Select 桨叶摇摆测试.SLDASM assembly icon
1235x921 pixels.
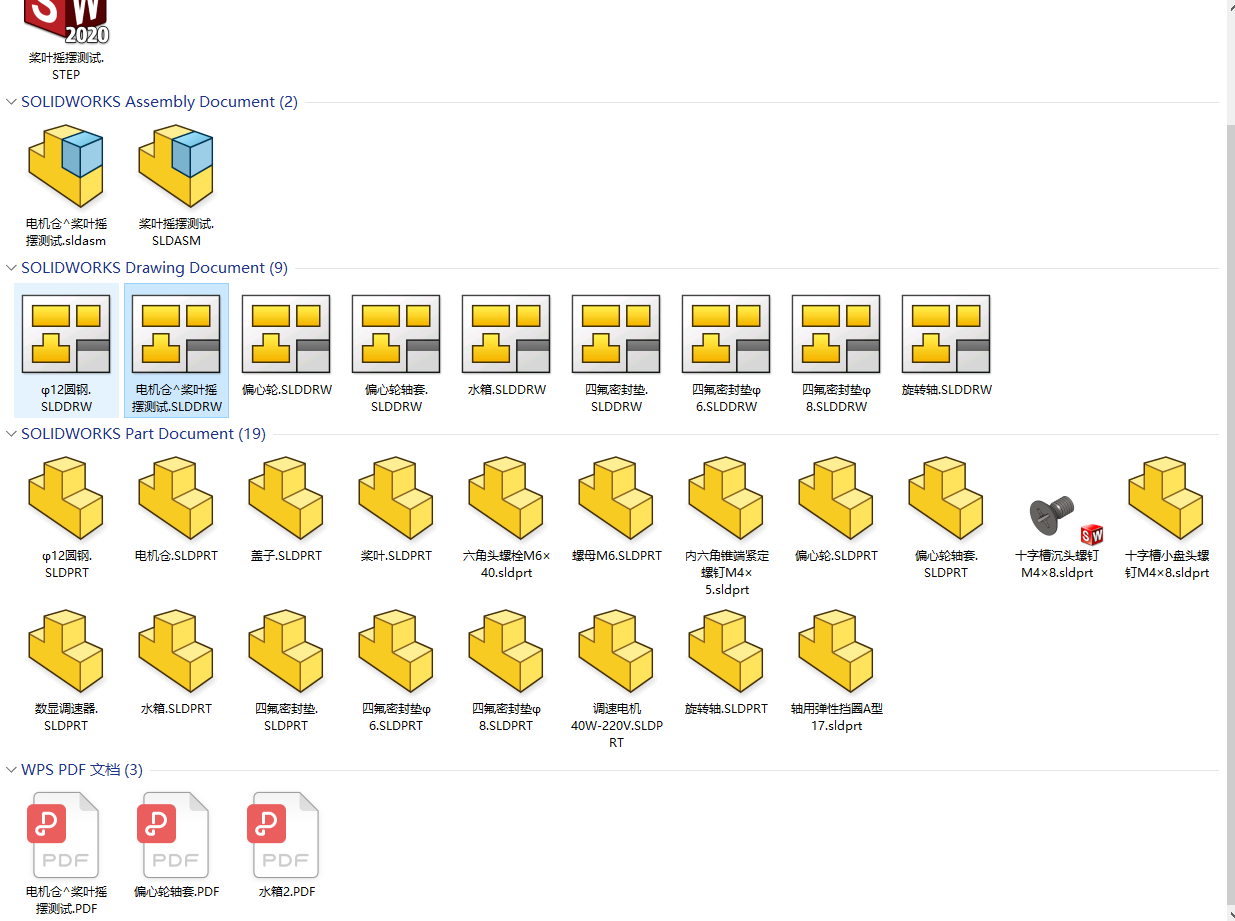pyautogui.click(x=176, y=167)
